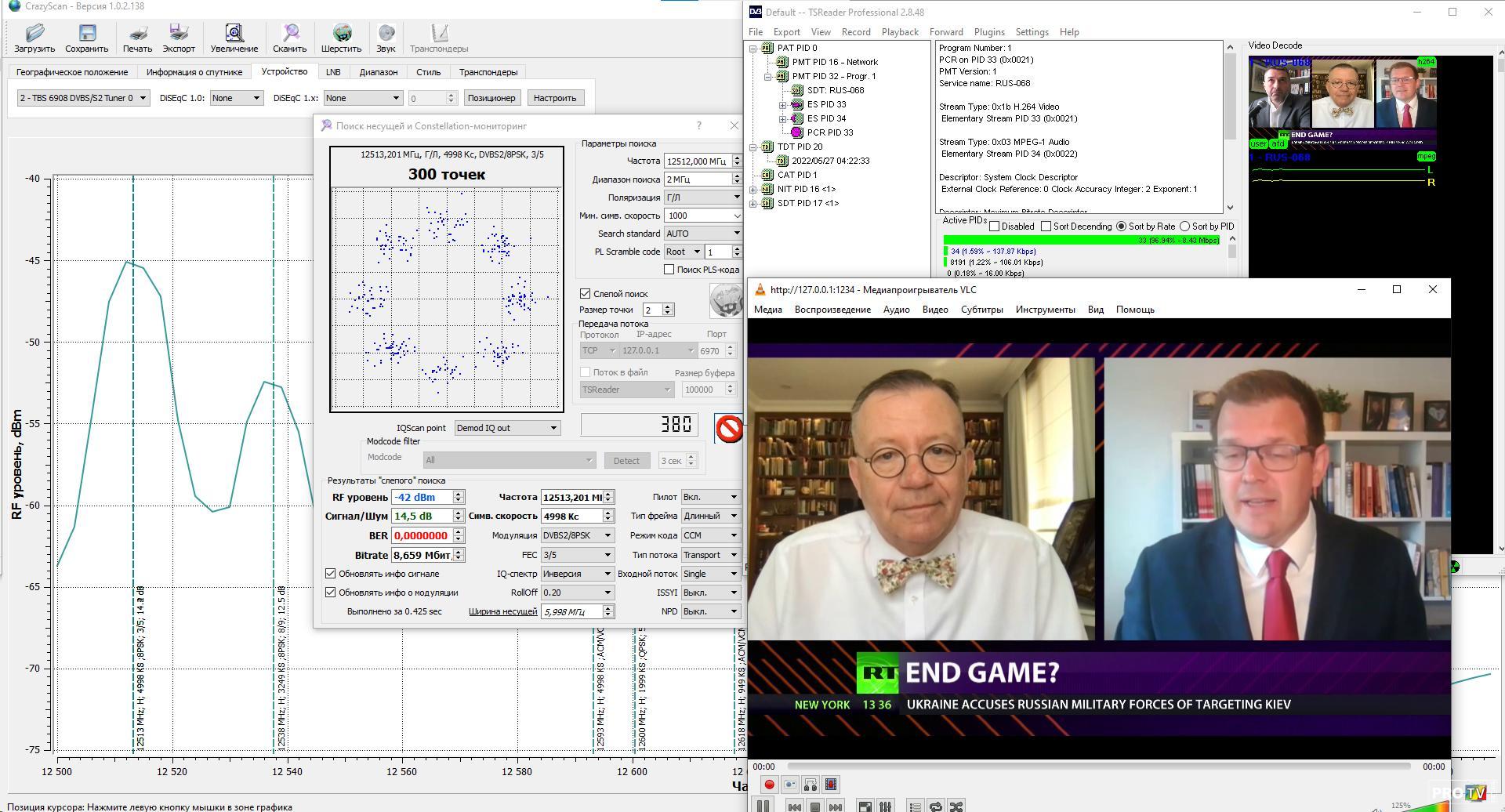Open the tuner device selection dropdown
This screenshot has height=812, width=1505.
click(83, 98)
